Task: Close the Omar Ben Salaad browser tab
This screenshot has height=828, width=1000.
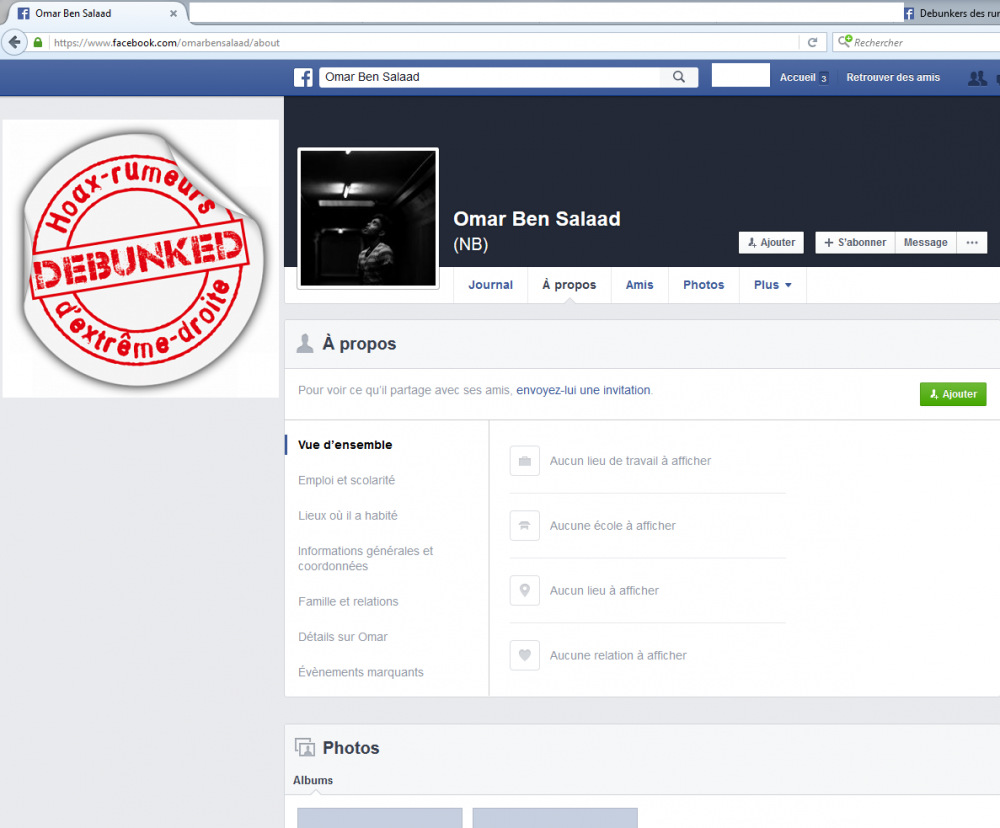Action: tap(173, 13)
